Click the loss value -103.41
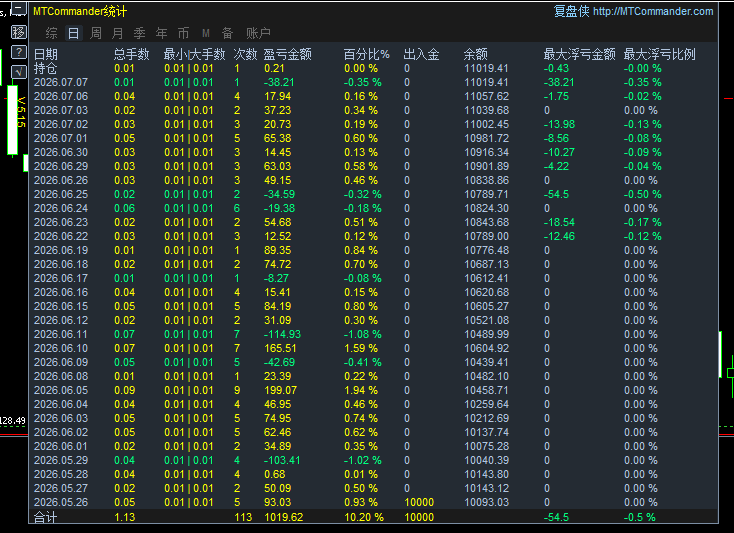The height and width of the screenshot is (533, 734). [x=282, y=460]
